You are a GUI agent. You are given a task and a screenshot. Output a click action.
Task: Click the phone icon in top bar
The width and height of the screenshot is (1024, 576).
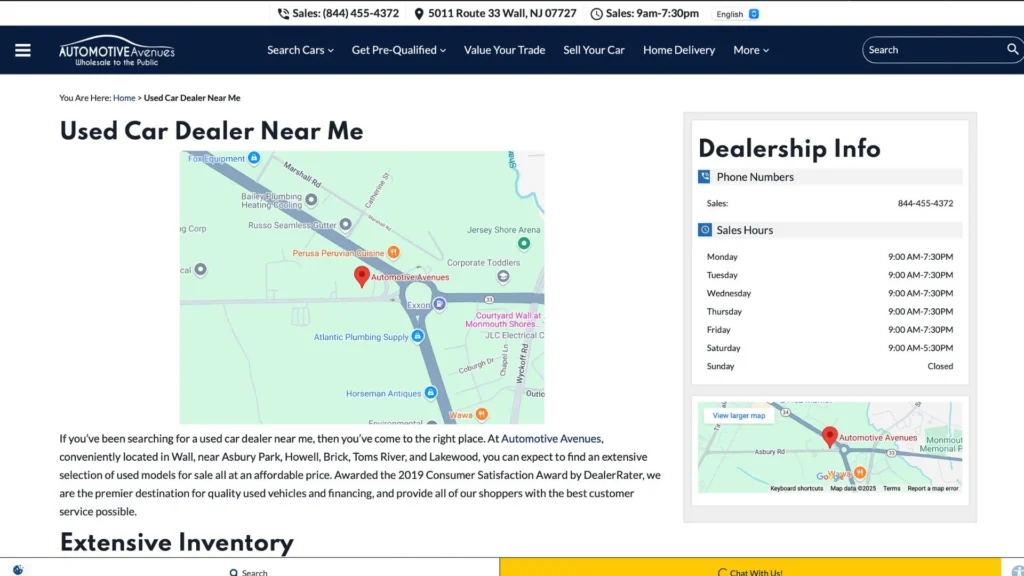click(x=283, y=14)
